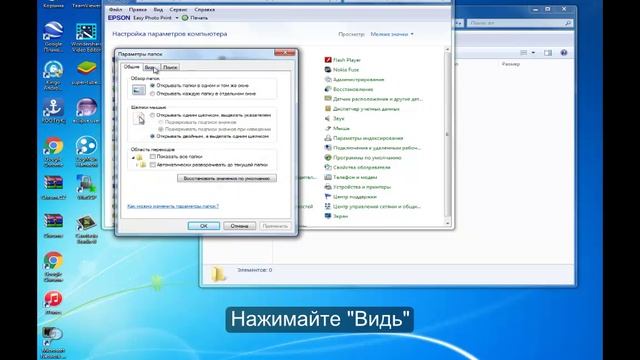Open the Файл menu
This screenshot has height=360, width=640.
(x=116, y=9)
